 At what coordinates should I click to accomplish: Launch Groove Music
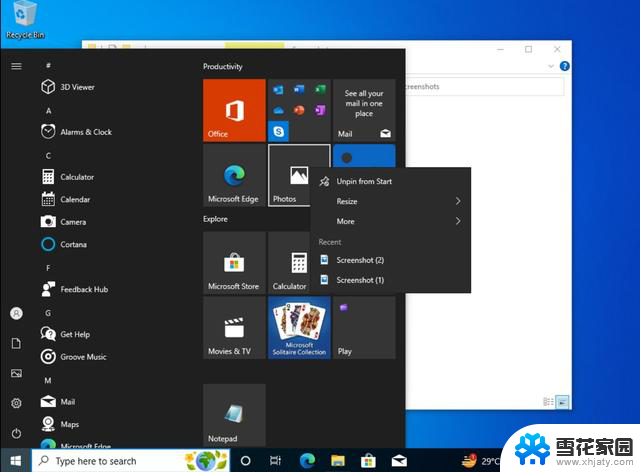[x=73, y=356]
